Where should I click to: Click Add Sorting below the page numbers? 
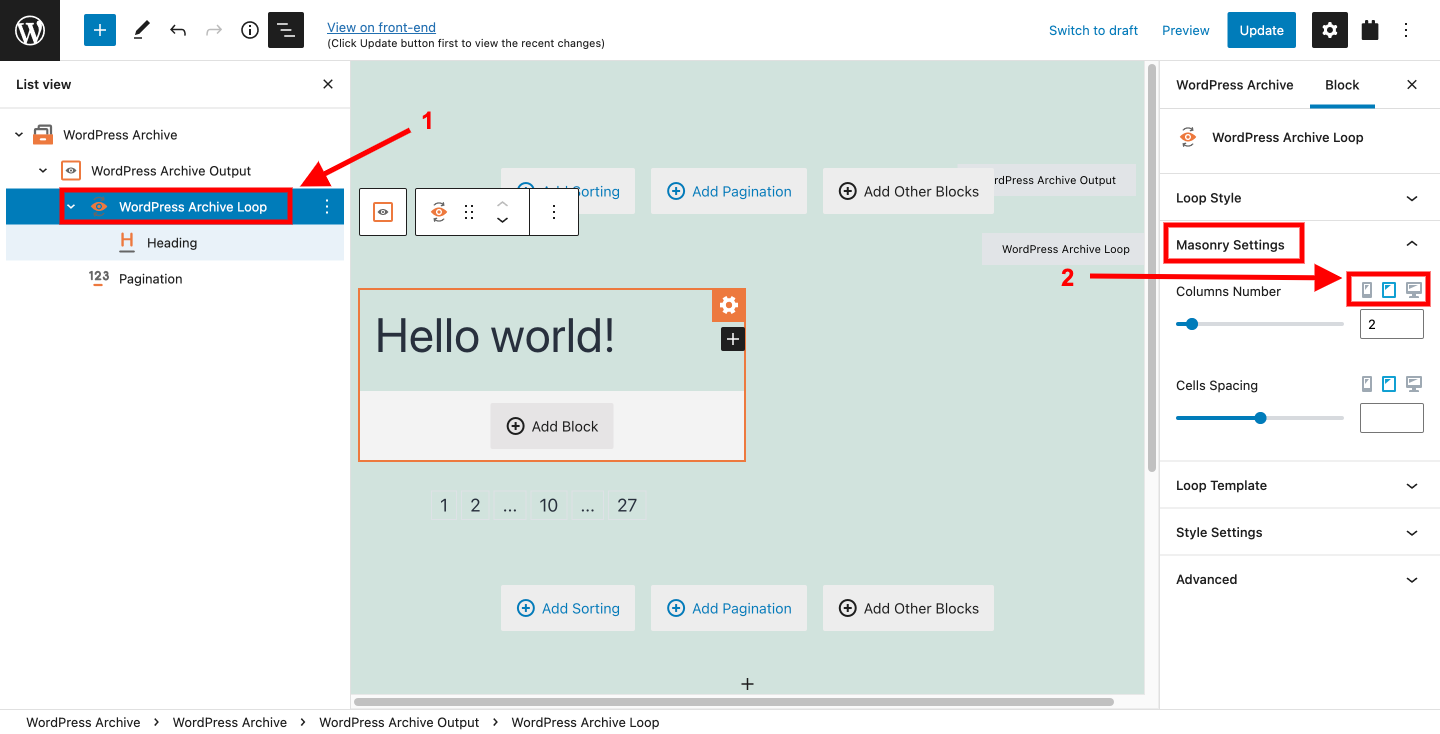pos(568,608)
